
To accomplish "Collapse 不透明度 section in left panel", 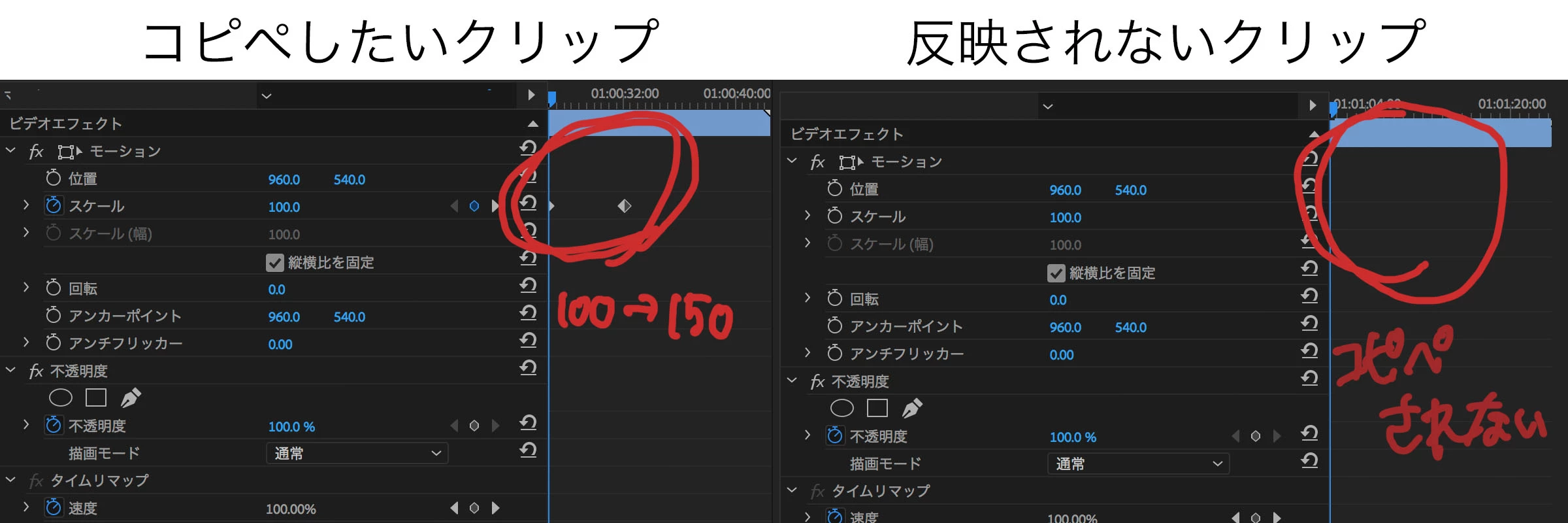I will coord(10,370).
